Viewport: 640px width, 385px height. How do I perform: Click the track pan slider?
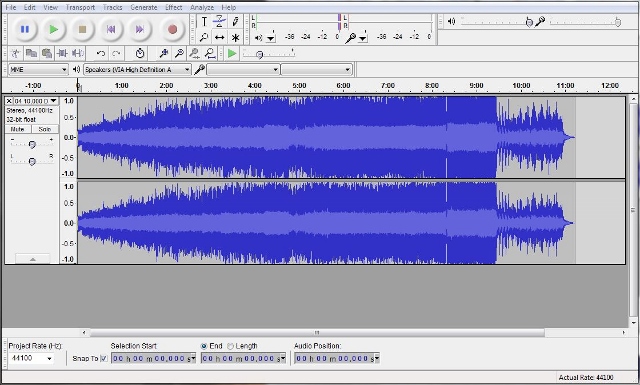pos(32,161)
